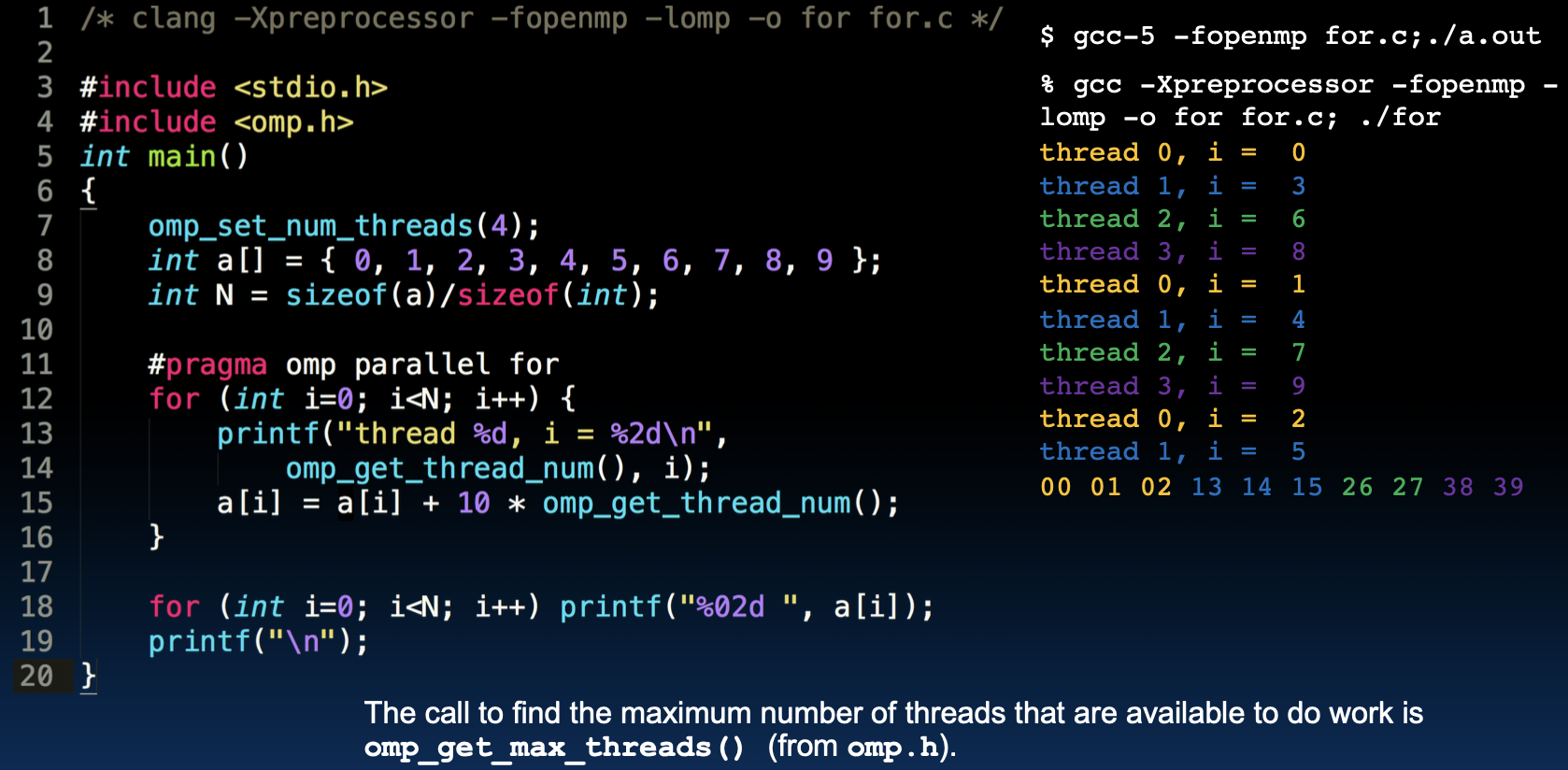Click the a[i] = a[i] + 10 line

click(558, 503)
